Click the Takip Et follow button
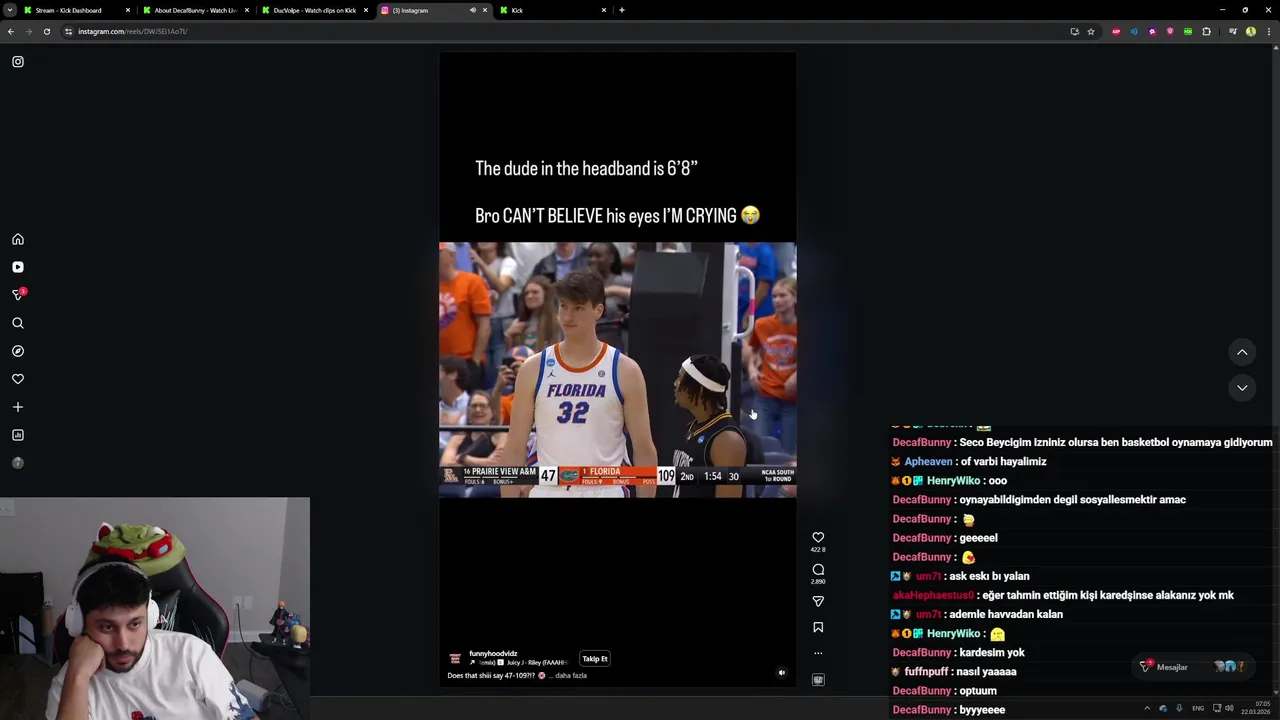The width and height of the screenshot is (1280, 720). click(595, 659)
